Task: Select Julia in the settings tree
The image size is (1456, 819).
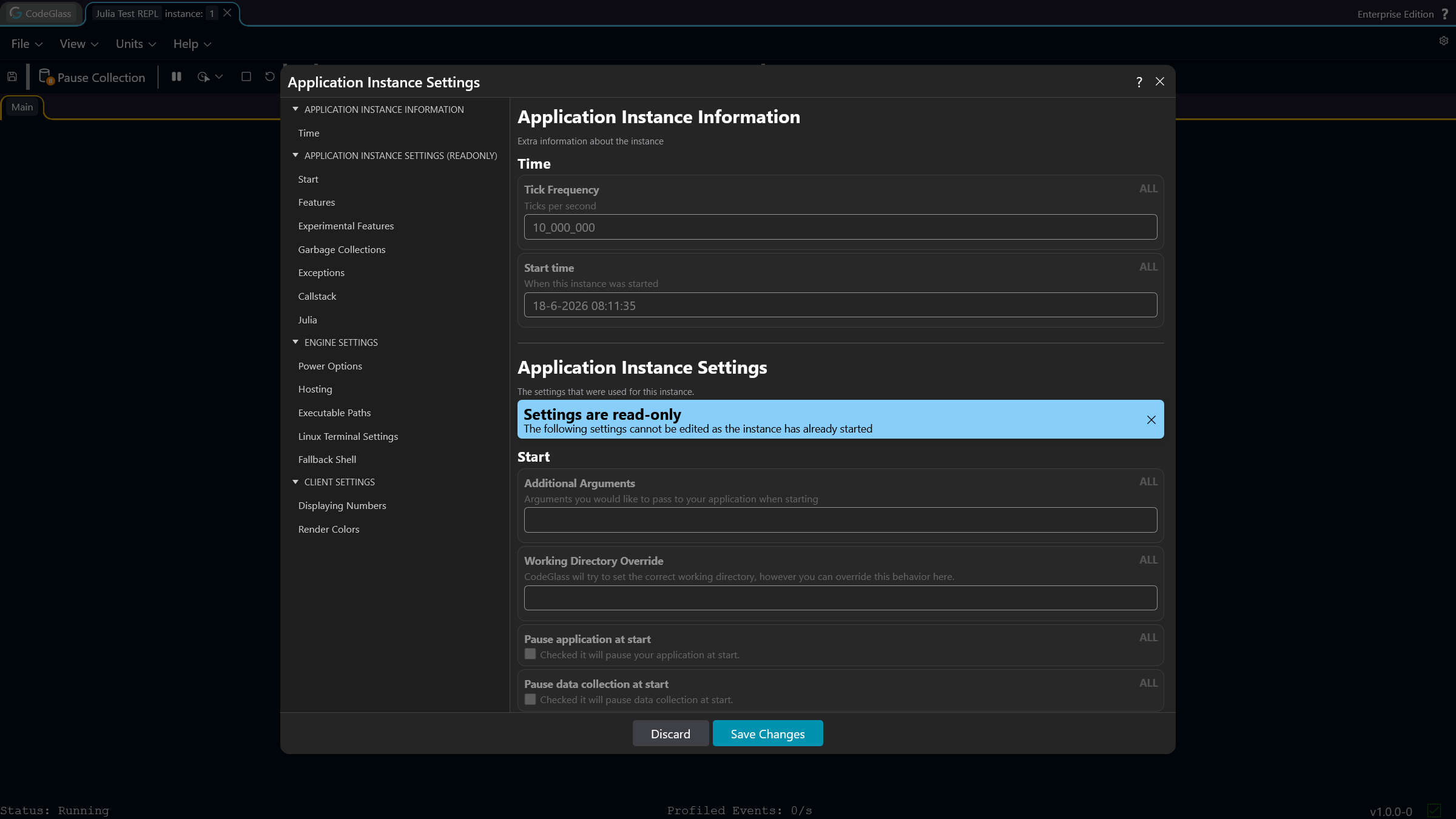Action: click(307, 320)
